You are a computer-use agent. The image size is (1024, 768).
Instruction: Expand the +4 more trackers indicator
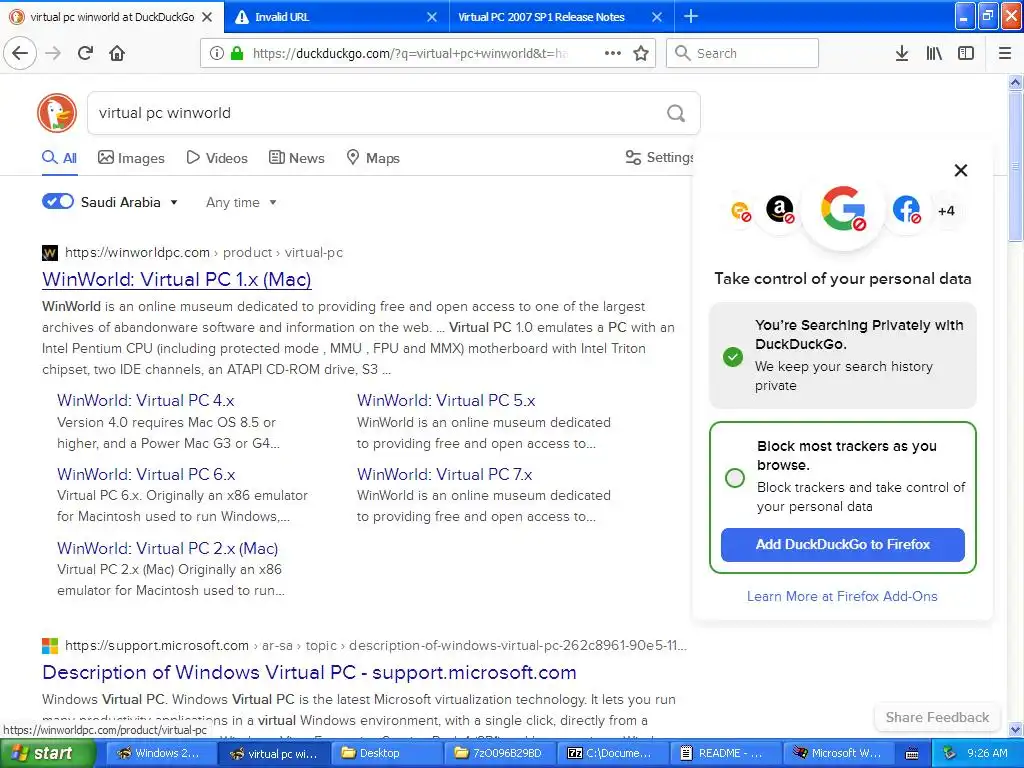tap(946, 211)
